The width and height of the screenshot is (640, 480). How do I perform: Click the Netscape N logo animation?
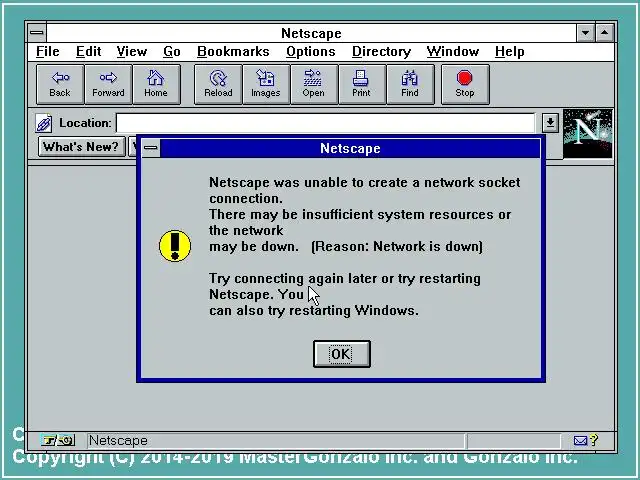(587, 133)
